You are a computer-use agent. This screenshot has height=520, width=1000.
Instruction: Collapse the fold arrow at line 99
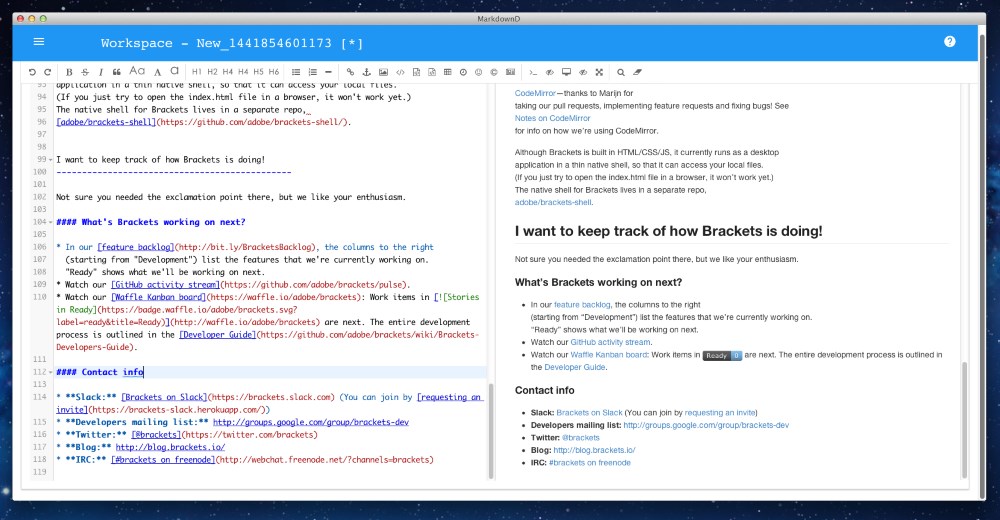[x=50, y=160]
